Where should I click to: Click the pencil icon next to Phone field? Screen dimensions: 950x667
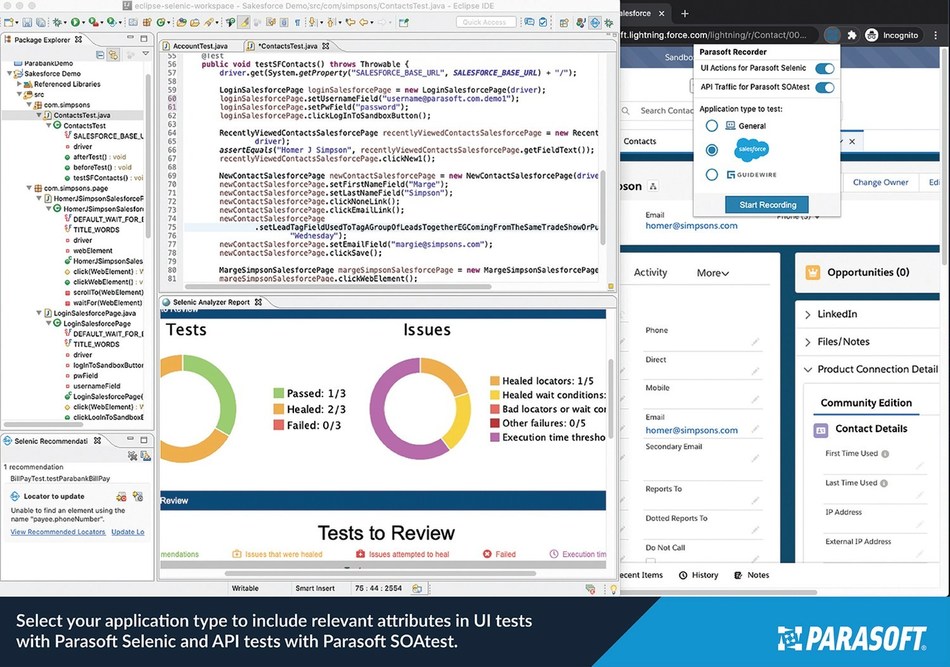point(756,343)
